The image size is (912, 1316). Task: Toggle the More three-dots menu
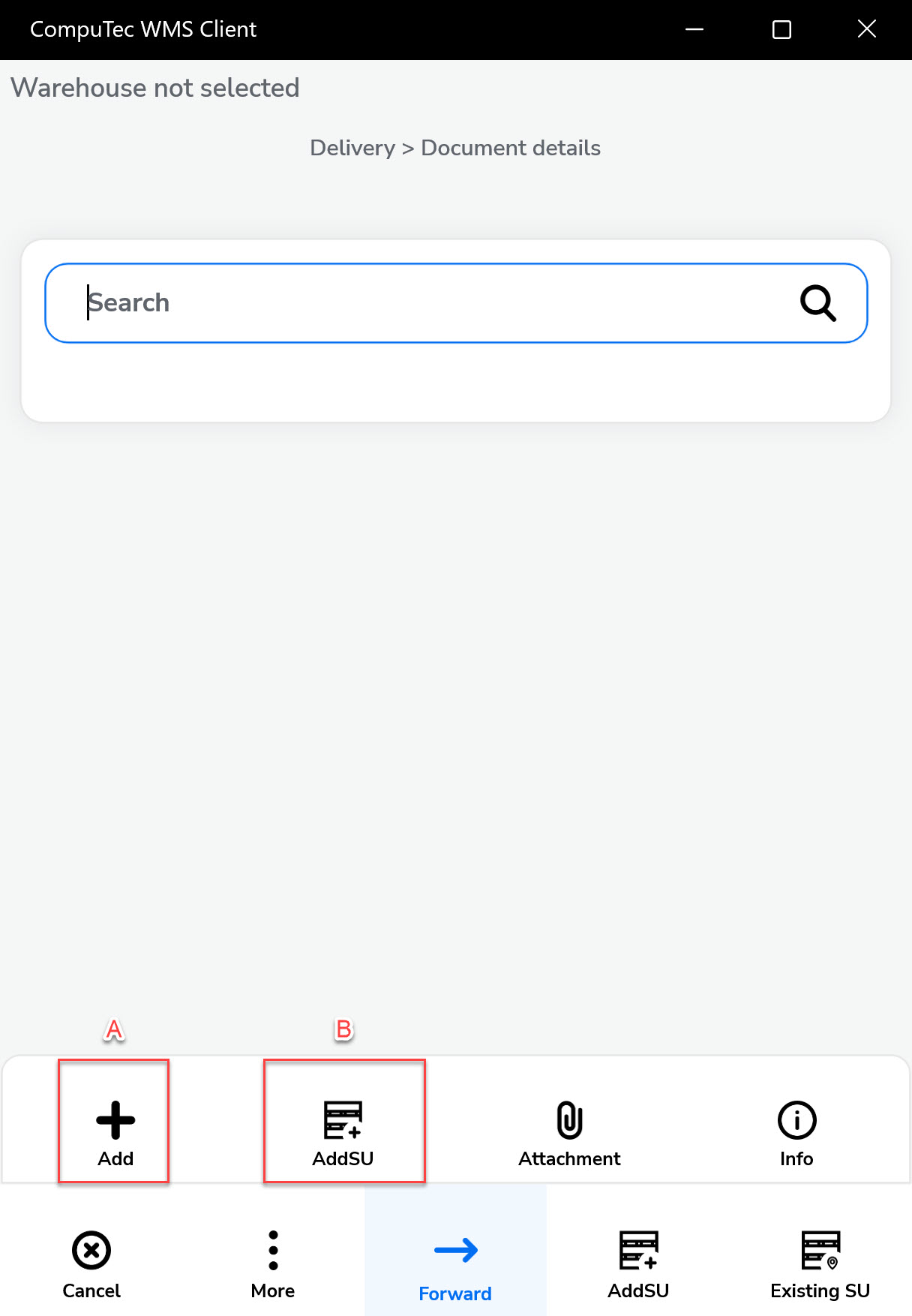click(x=273, y=1251)
